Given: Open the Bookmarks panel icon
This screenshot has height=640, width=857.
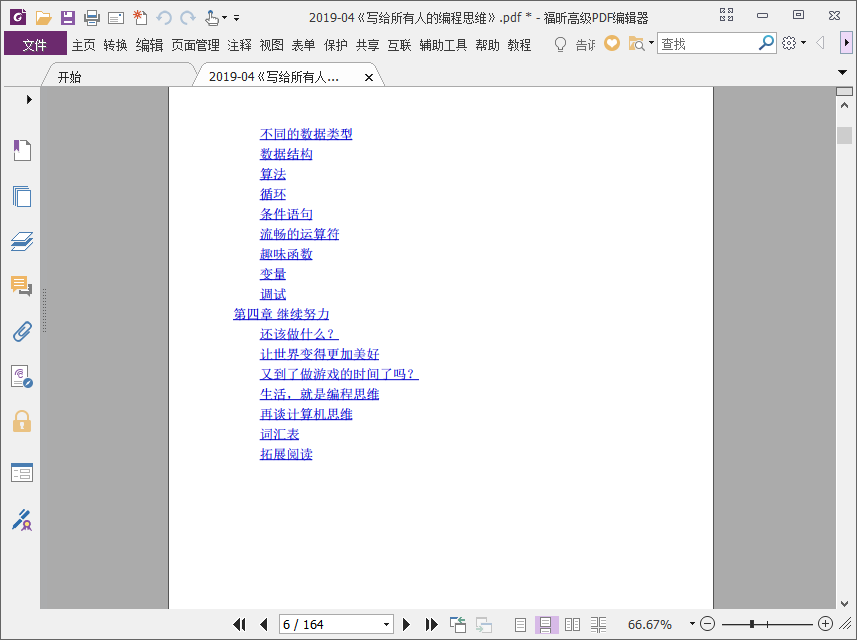Looking at the screenshot, I should point(22,150).
